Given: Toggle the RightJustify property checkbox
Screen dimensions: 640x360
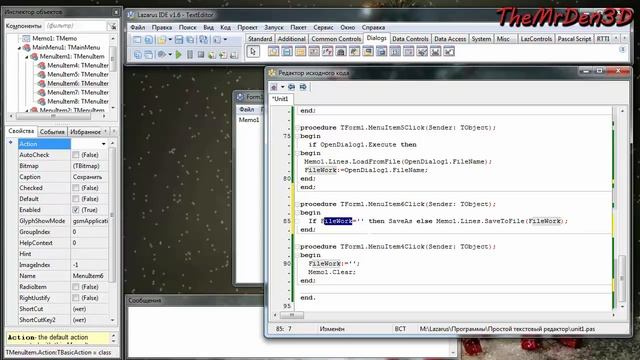Looking at the screenshot, I should [x=76, y=298].
